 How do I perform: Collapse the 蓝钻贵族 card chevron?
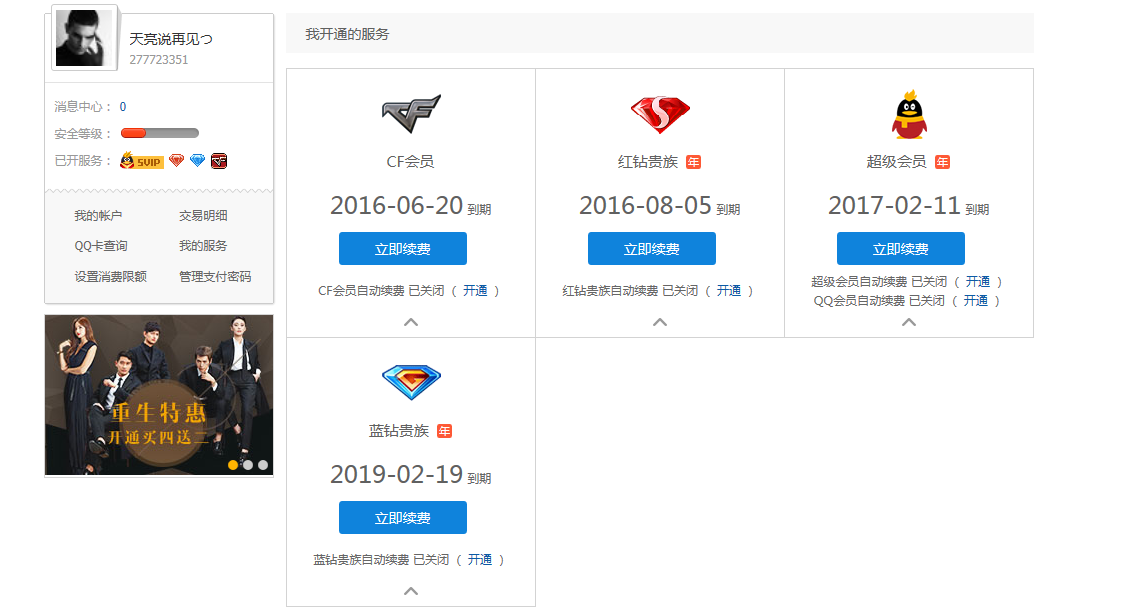coord(411,591)
